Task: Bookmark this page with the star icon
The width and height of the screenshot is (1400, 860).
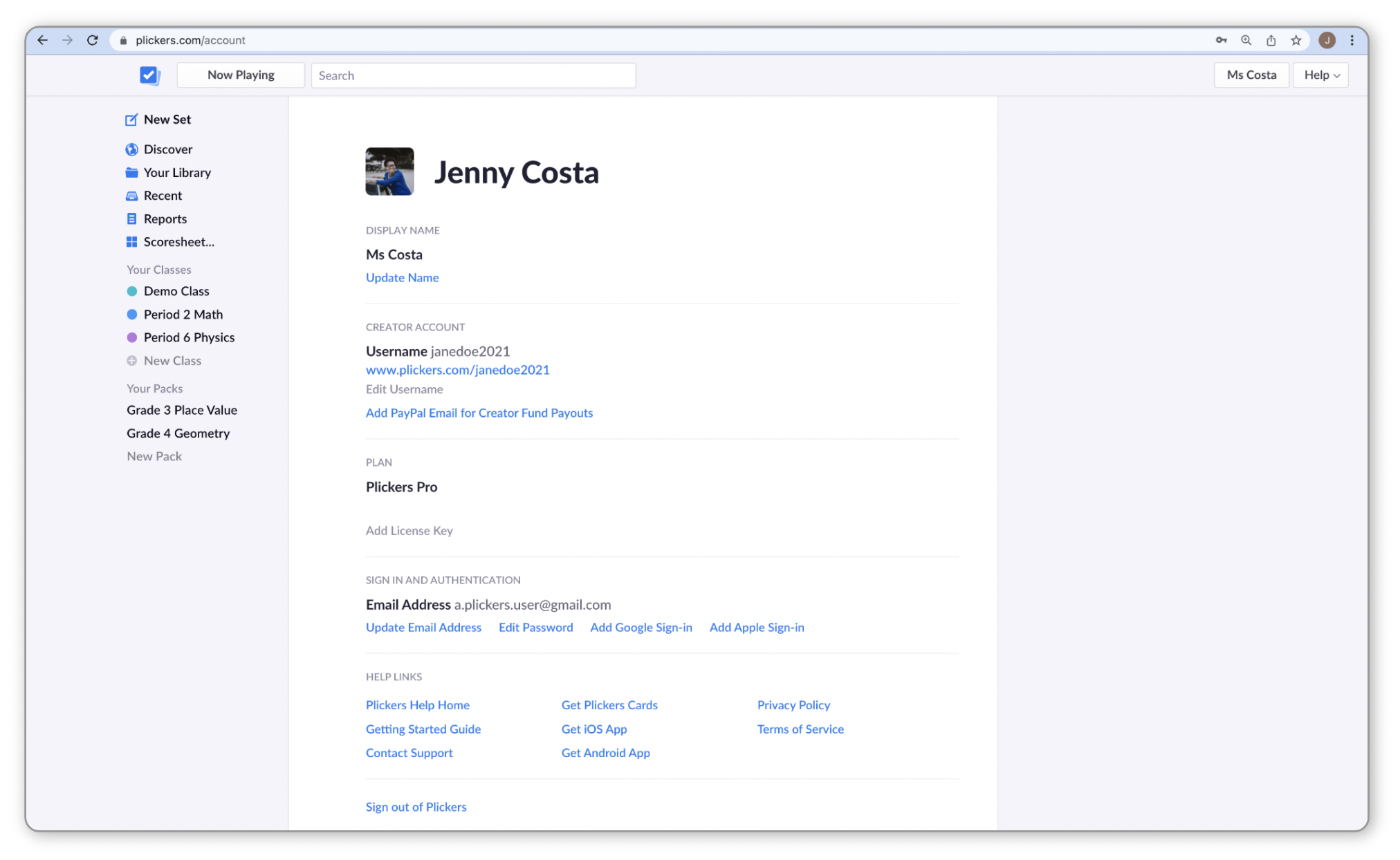Action: [x=1296, y=40]
